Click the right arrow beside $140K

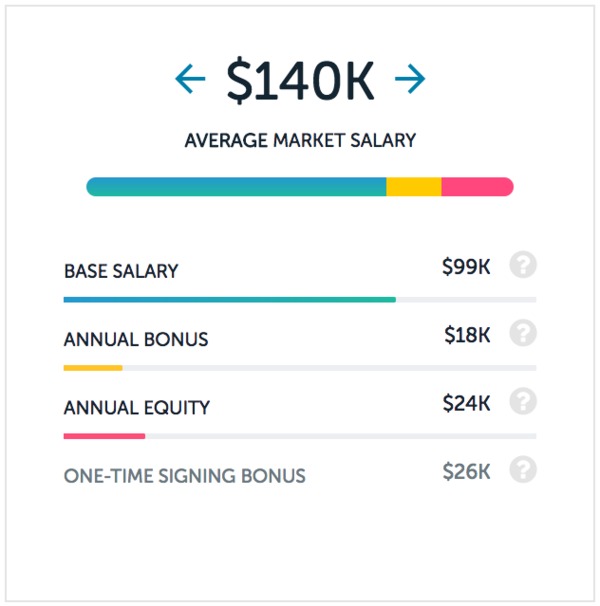(x=410, y=79)
